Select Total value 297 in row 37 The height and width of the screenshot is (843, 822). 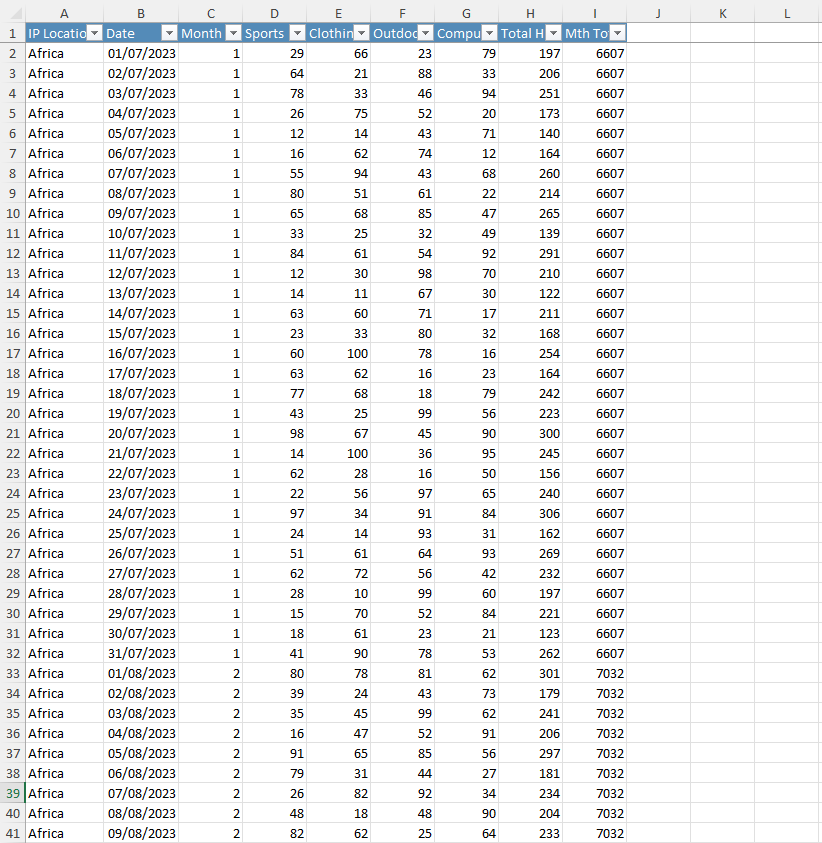point(530,754)
